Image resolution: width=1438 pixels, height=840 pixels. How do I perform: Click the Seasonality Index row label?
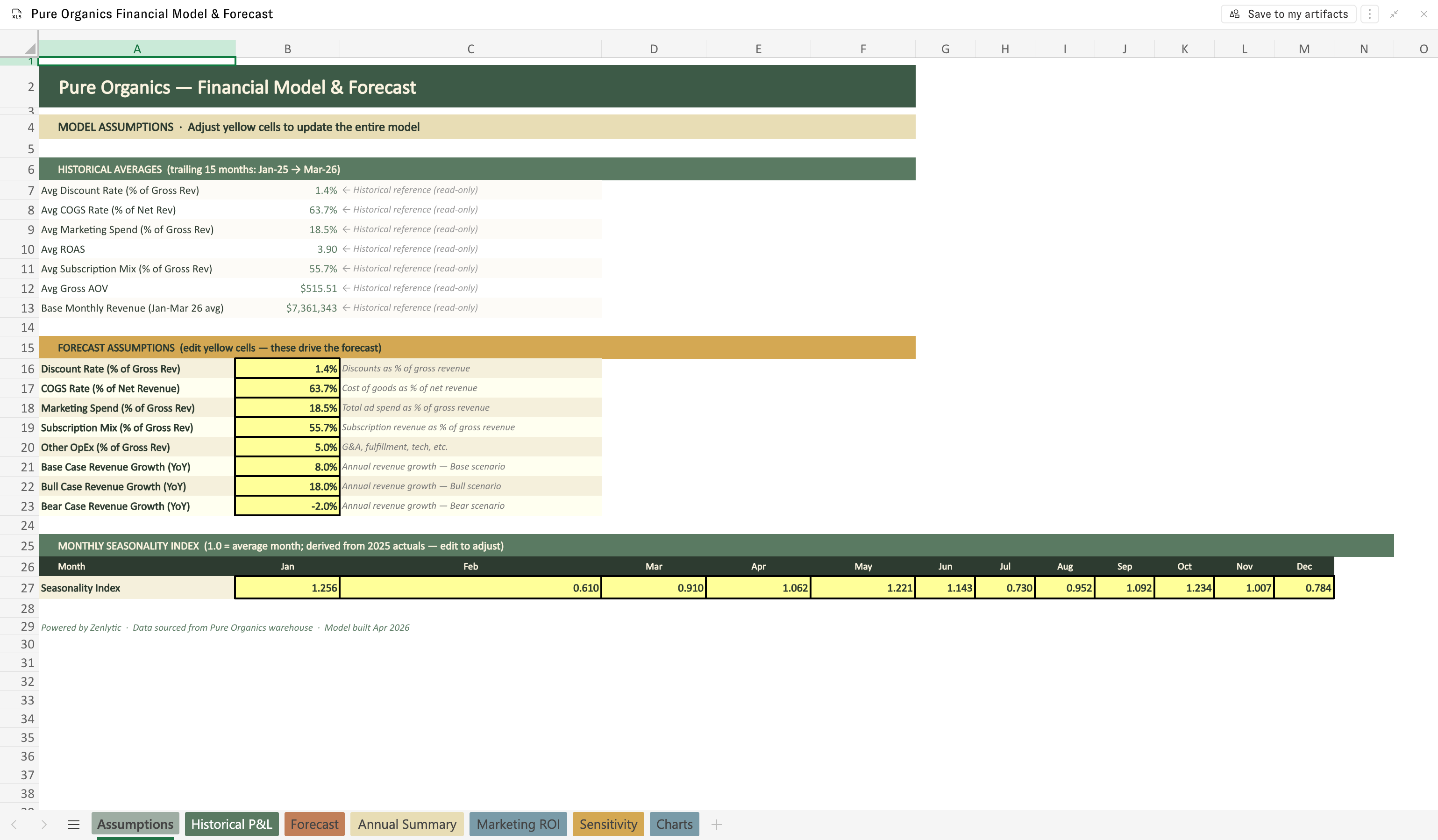coord(137,588)
